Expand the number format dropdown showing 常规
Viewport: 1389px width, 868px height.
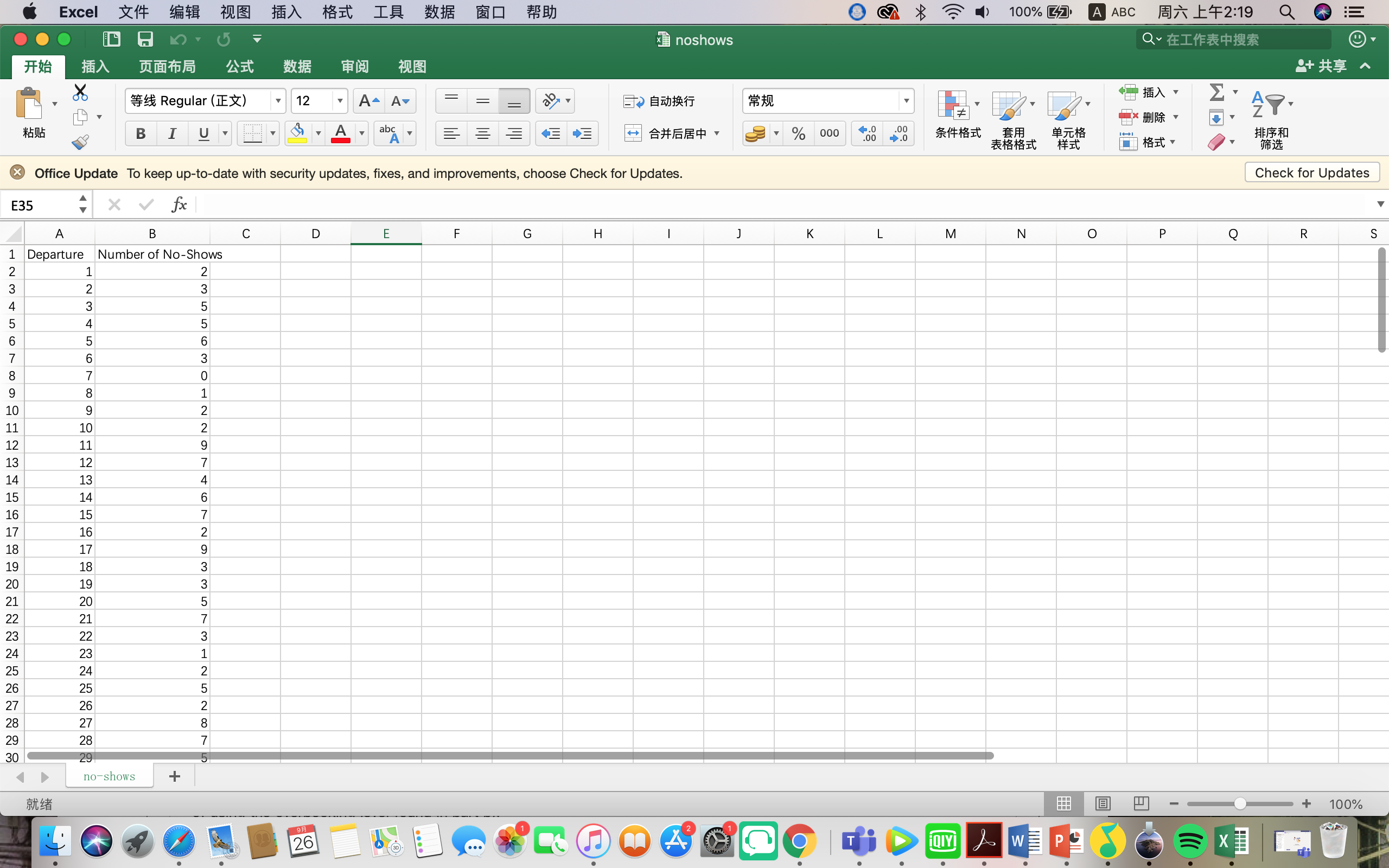[x=906, y=101]
